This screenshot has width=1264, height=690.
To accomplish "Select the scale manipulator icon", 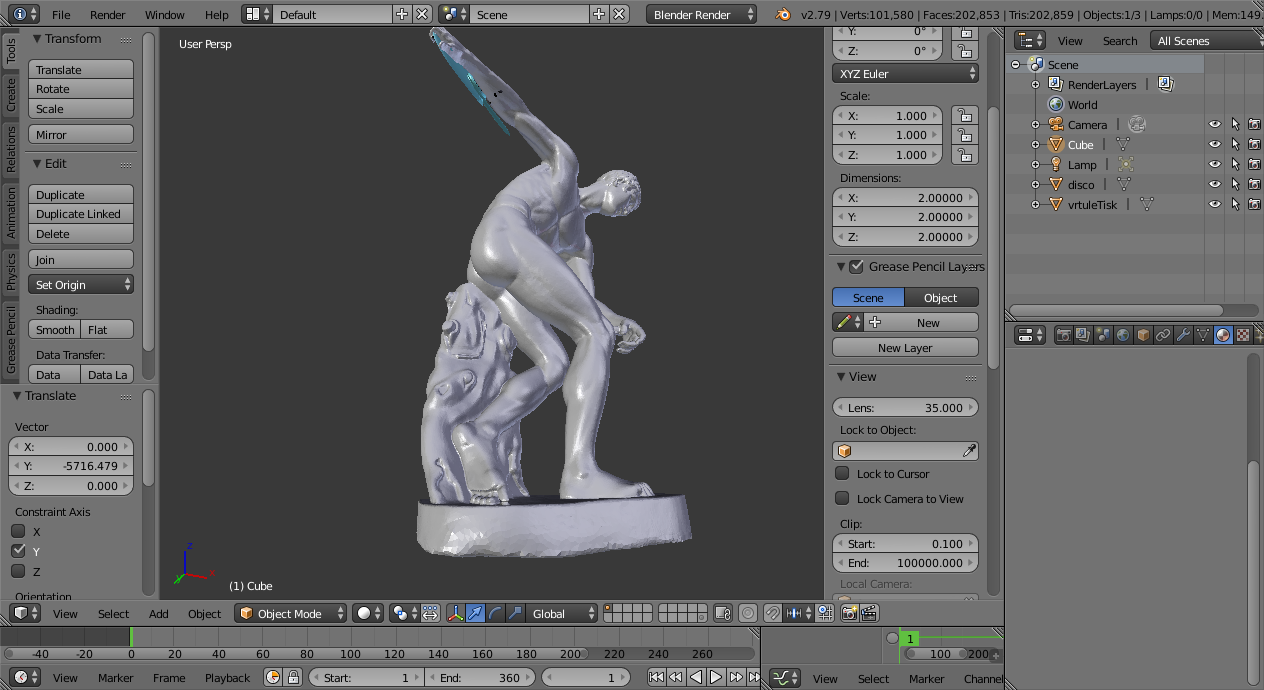I will pos(516,613).
